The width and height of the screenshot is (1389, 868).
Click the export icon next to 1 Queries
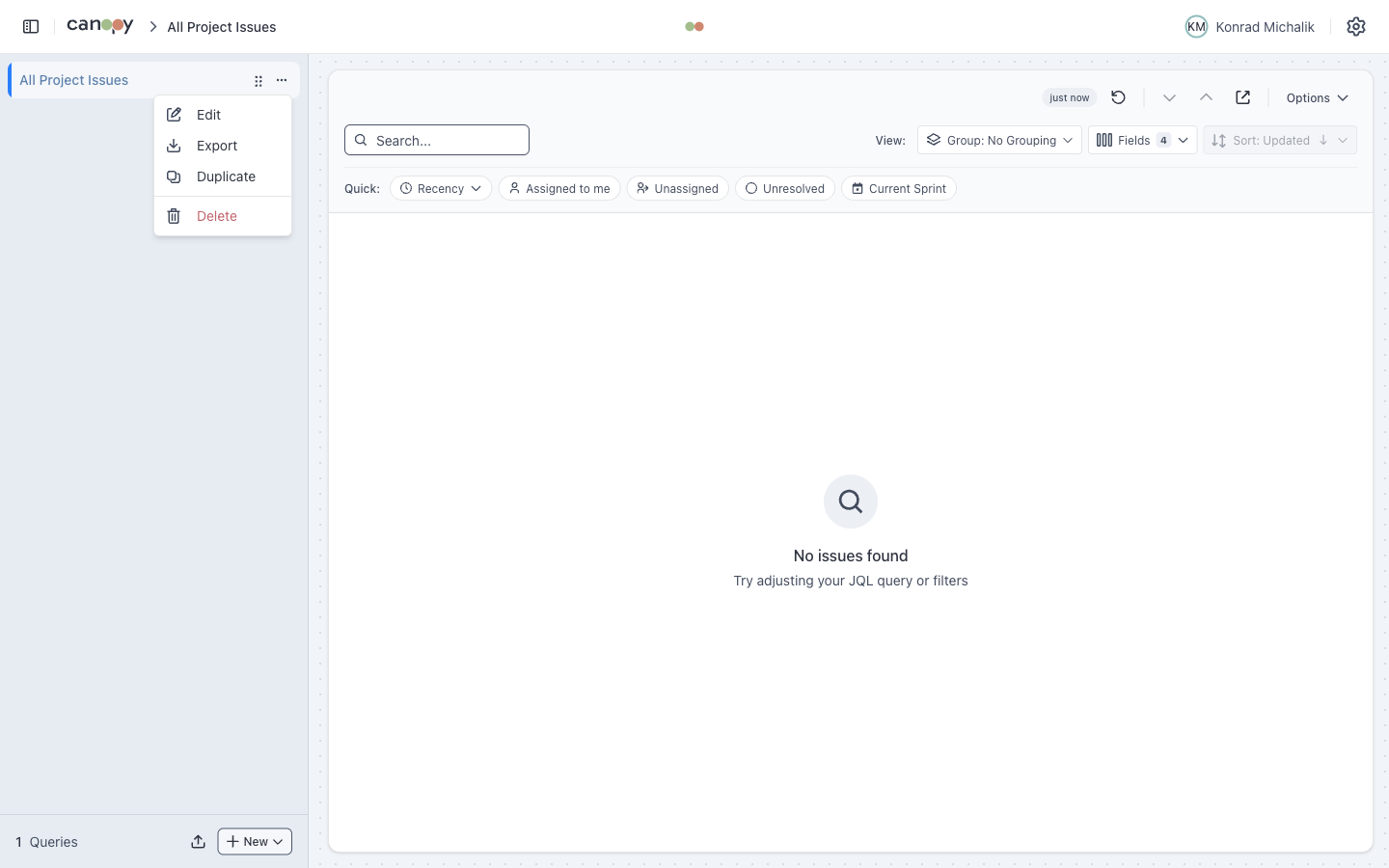(198, 841)
